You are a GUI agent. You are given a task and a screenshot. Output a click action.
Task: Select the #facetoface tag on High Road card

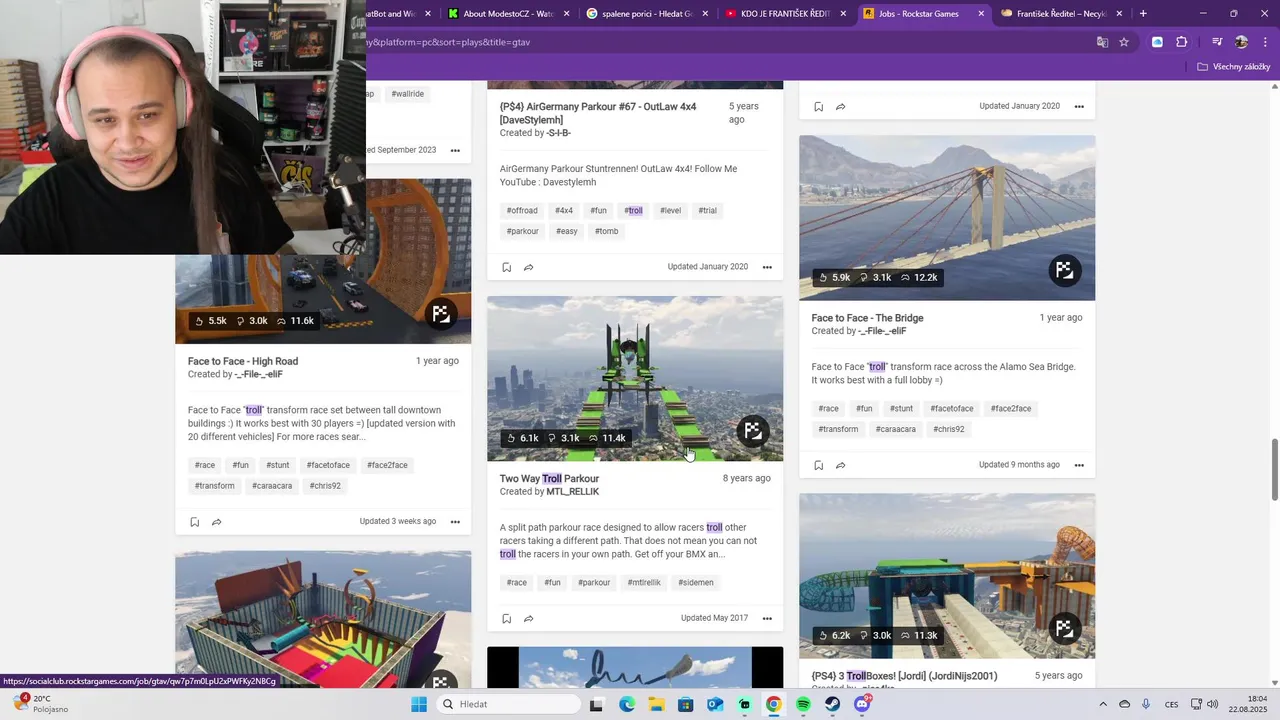click(x=328, y=466)
